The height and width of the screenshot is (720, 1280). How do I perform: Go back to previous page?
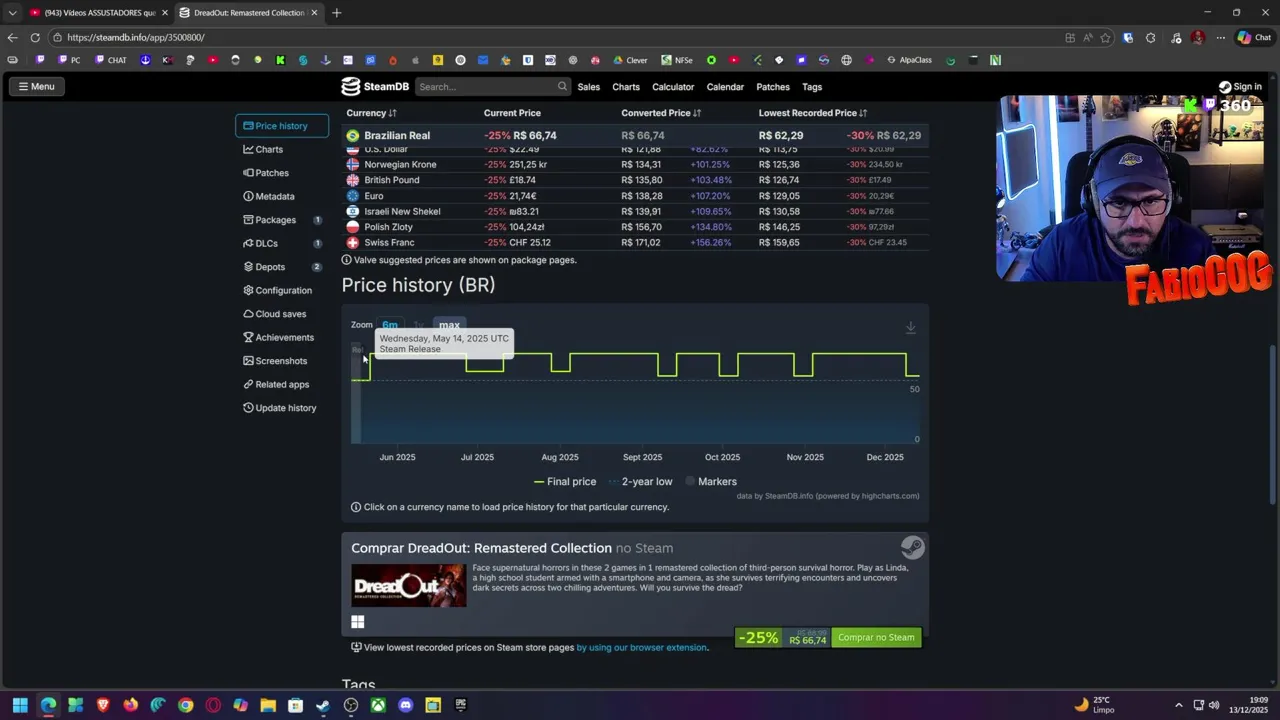click(12, 38)
